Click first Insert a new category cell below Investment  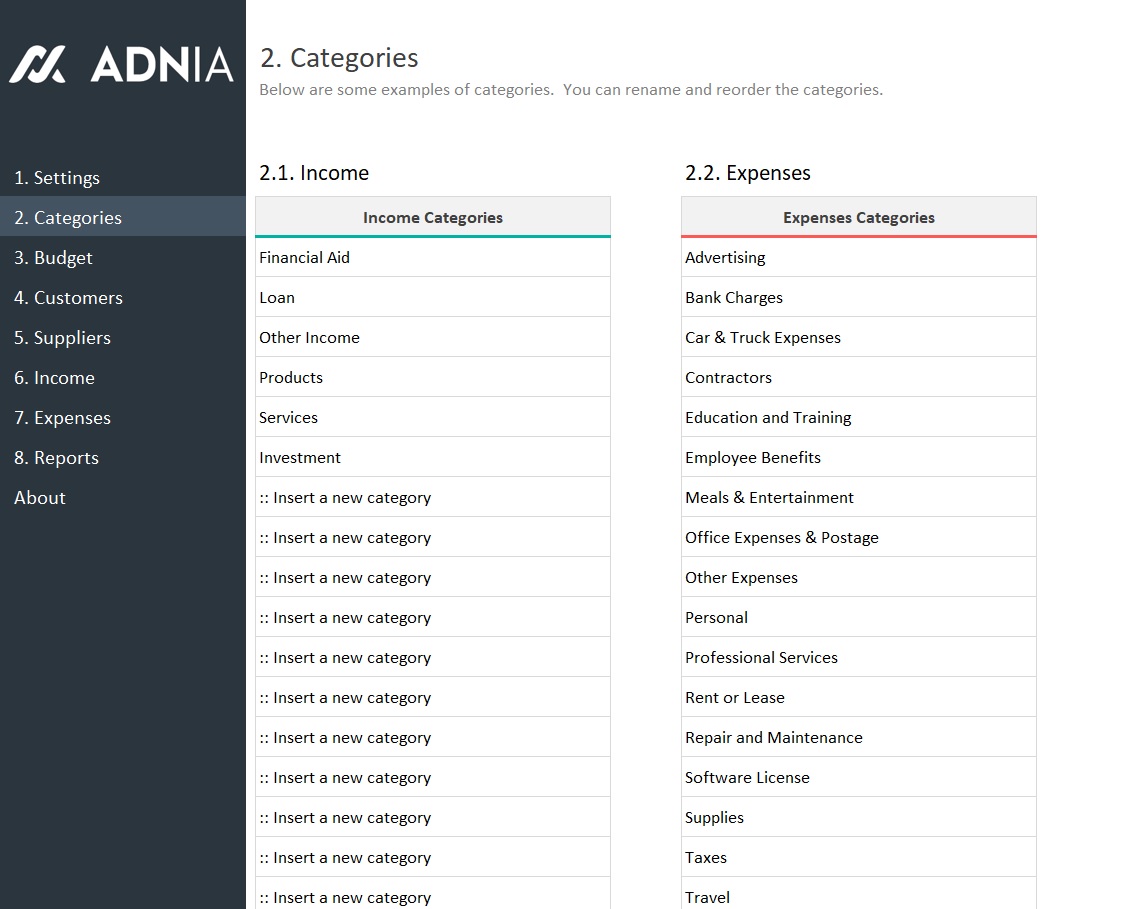[433, 498]
